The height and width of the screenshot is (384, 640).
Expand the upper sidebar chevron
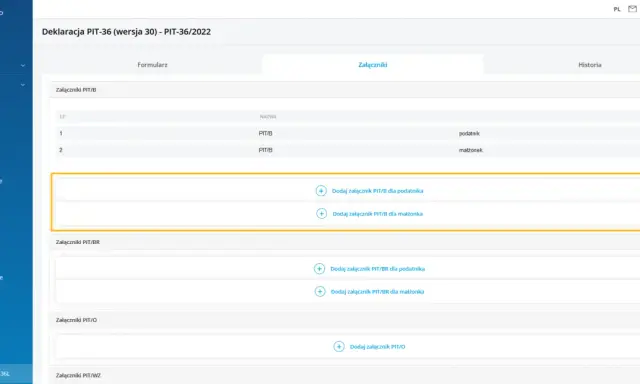(23, 65)
